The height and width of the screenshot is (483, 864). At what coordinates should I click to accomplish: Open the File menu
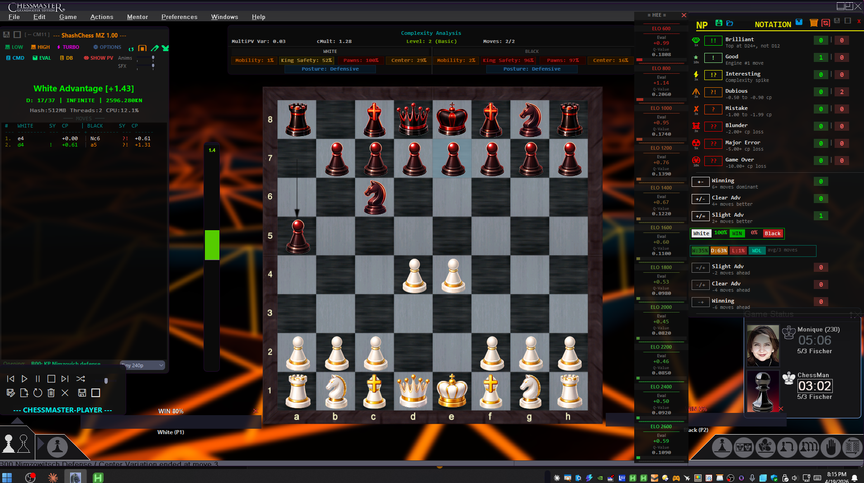[14, 17]
